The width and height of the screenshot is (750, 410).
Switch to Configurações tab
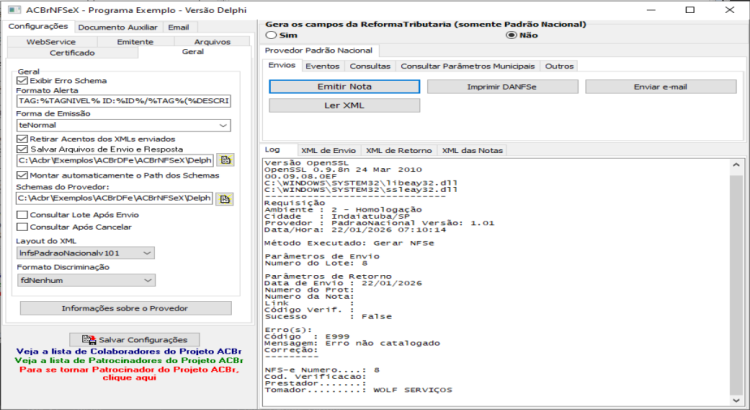[x=38, y=27]
